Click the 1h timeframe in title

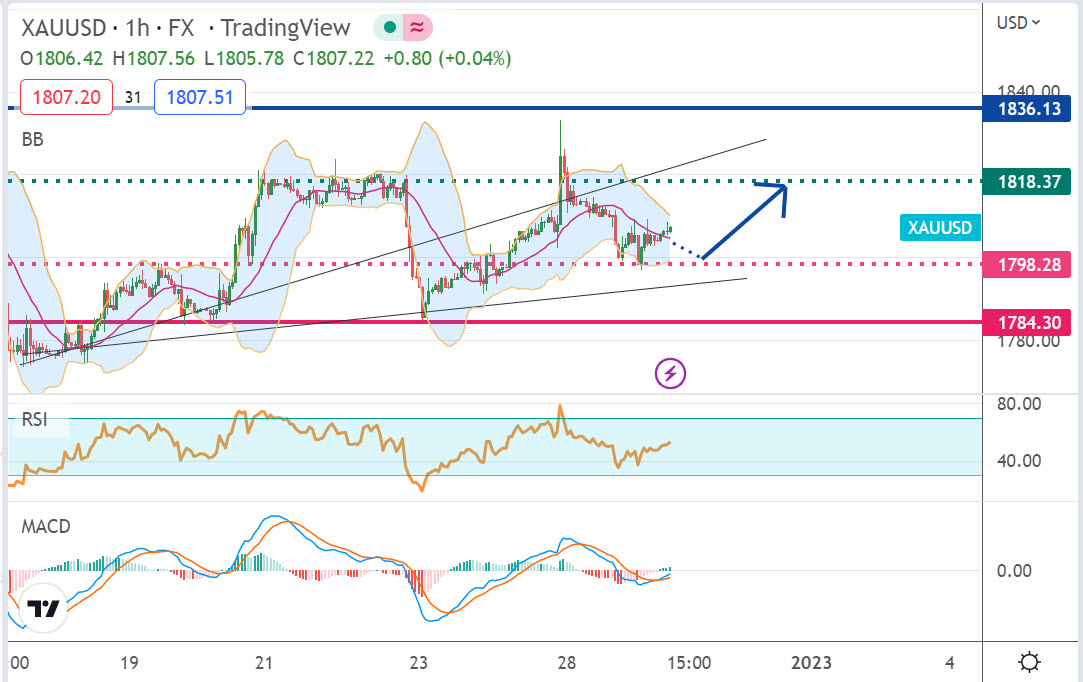click(137, 28)
